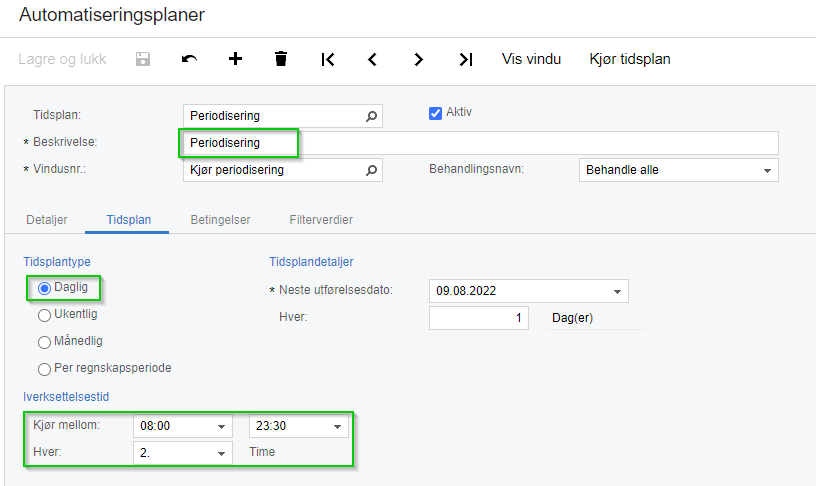Click the Iverksettelsestid section heading
The height and width of the screenshot is (486, 816).
[x=66, y=397]
